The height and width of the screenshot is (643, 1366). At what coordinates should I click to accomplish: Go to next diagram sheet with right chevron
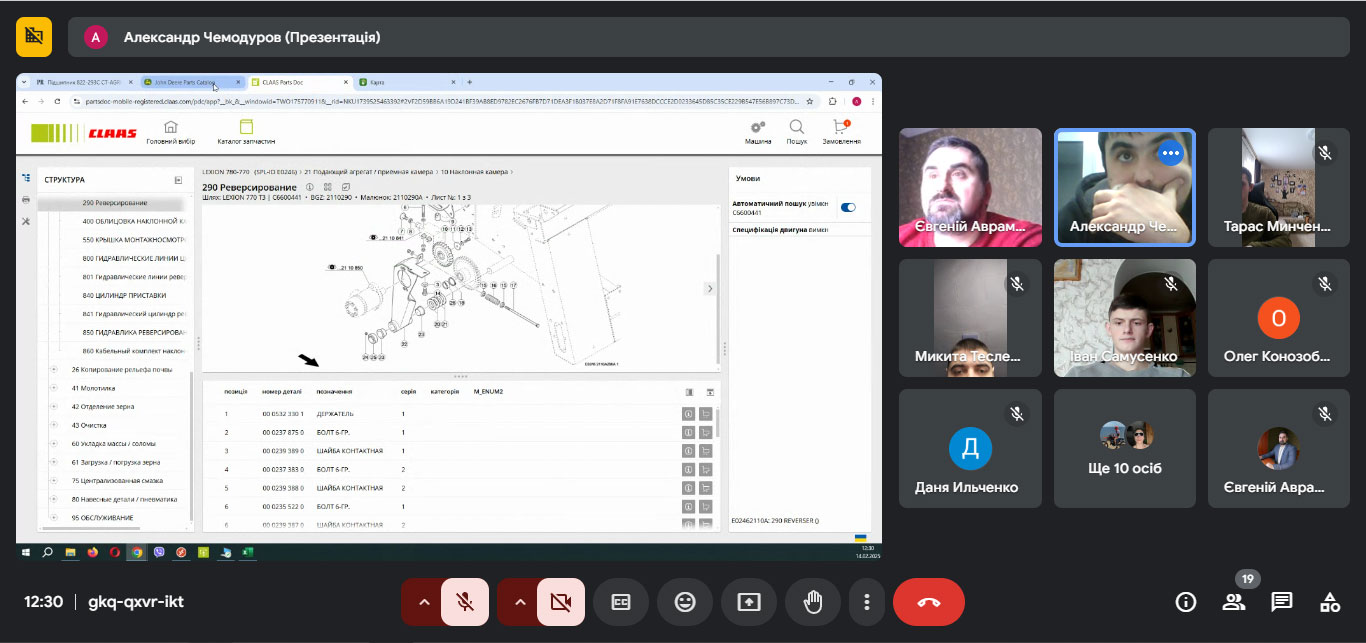(x=710, y=288)
